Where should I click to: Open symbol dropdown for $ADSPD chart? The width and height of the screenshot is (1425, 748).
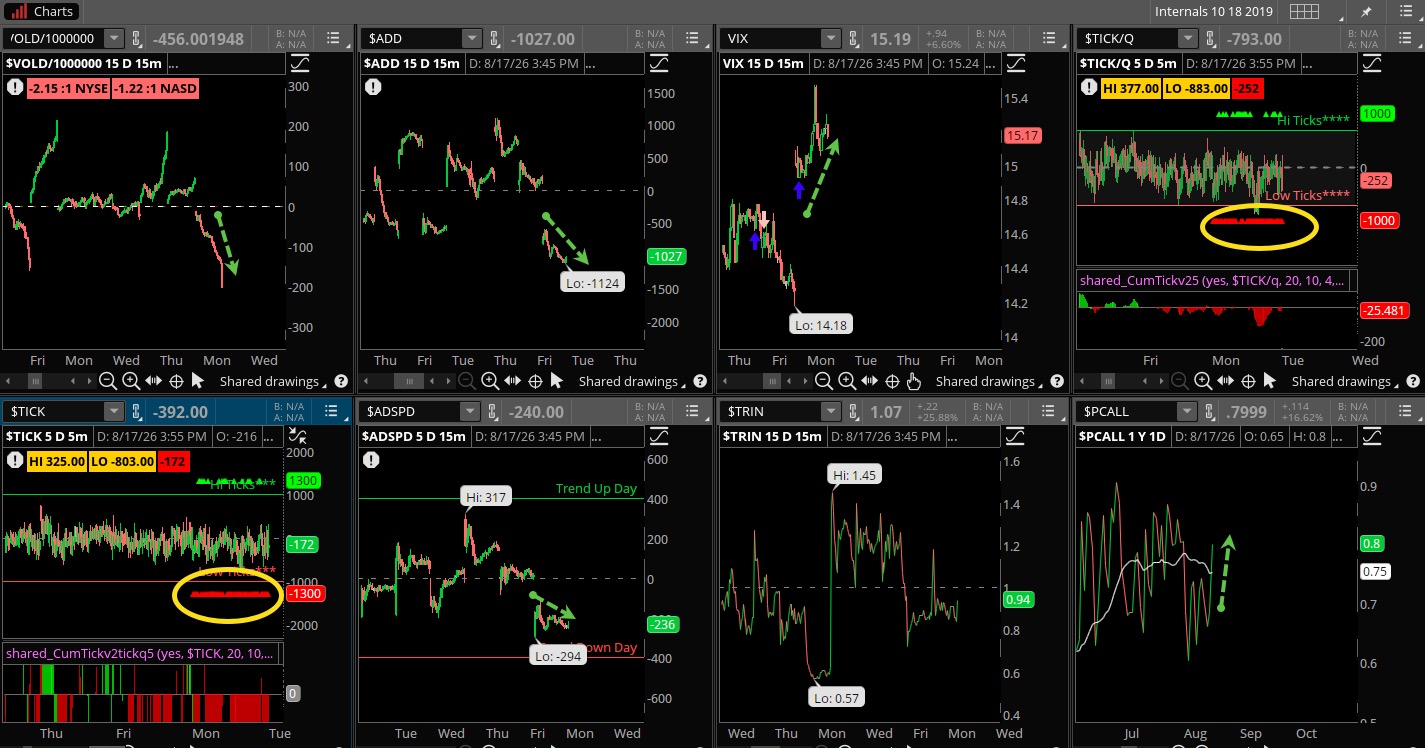pyautogui.click(x=471, y=411)
